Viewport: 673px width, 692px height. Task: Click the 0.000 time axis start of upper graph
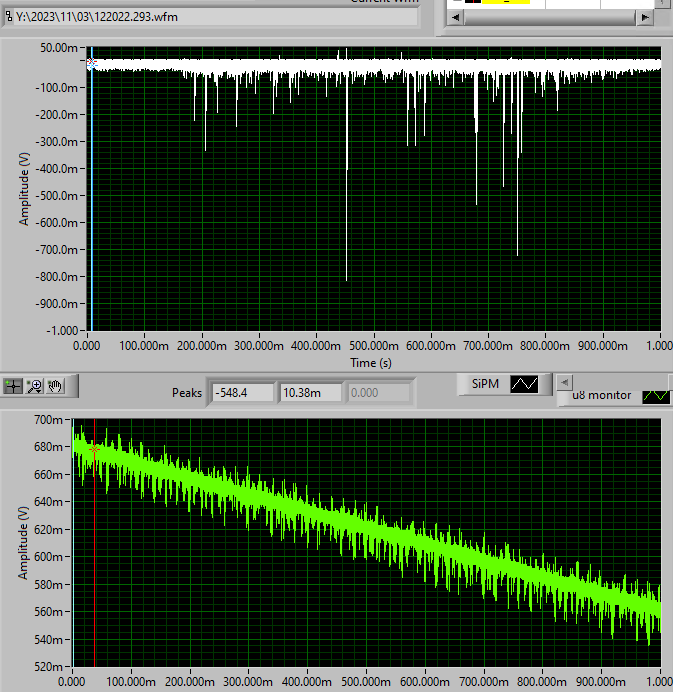tap(86, 346)
